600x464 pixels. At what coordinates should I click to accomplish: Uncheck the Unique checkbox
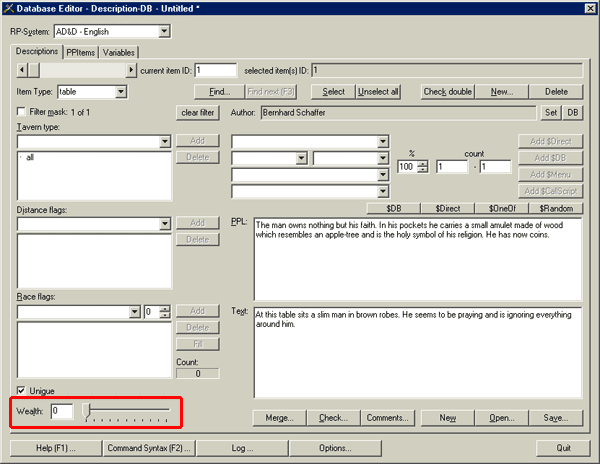[22, 391]
